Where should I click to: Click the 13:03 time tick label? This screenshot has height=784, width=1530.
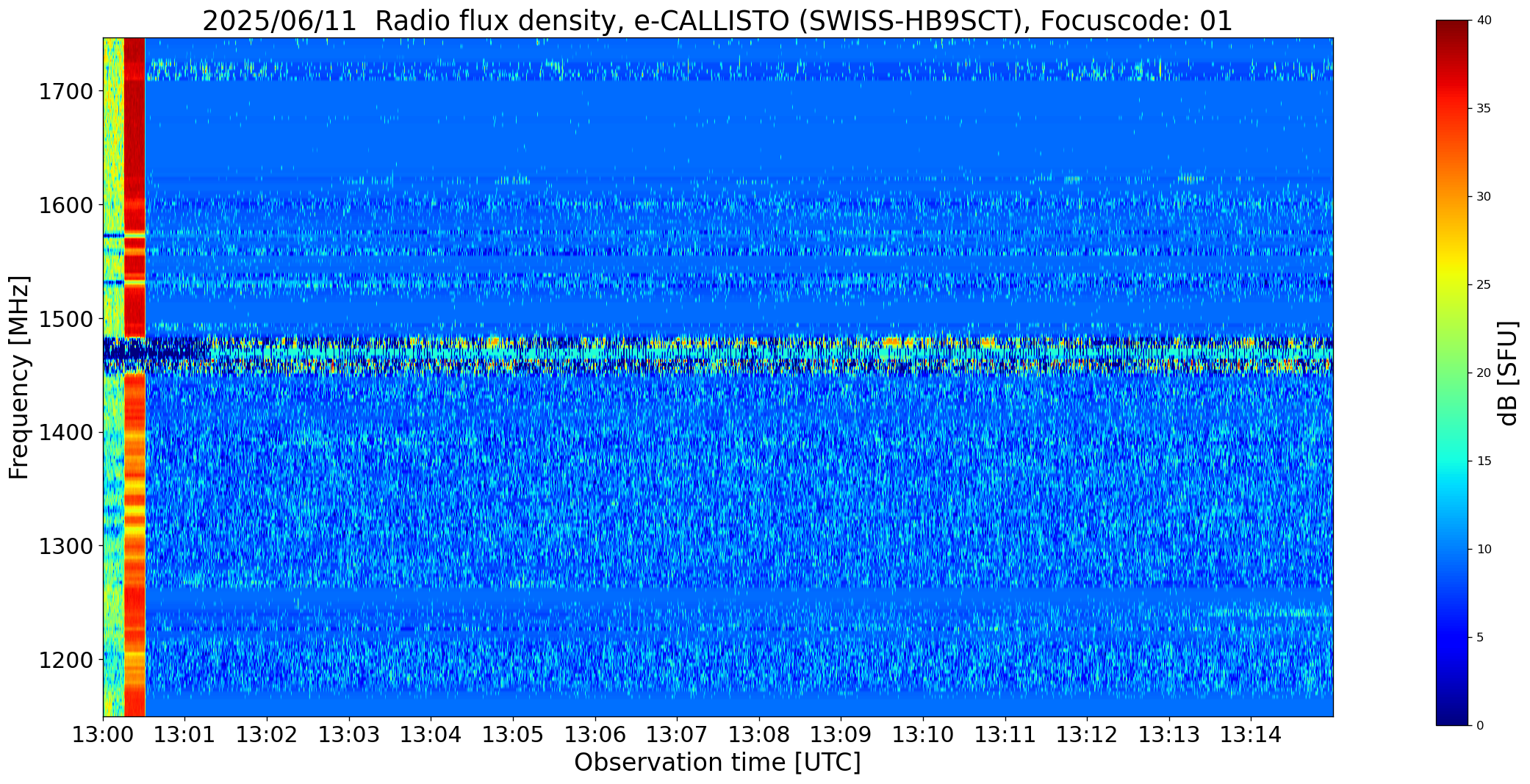click(349, 735)
